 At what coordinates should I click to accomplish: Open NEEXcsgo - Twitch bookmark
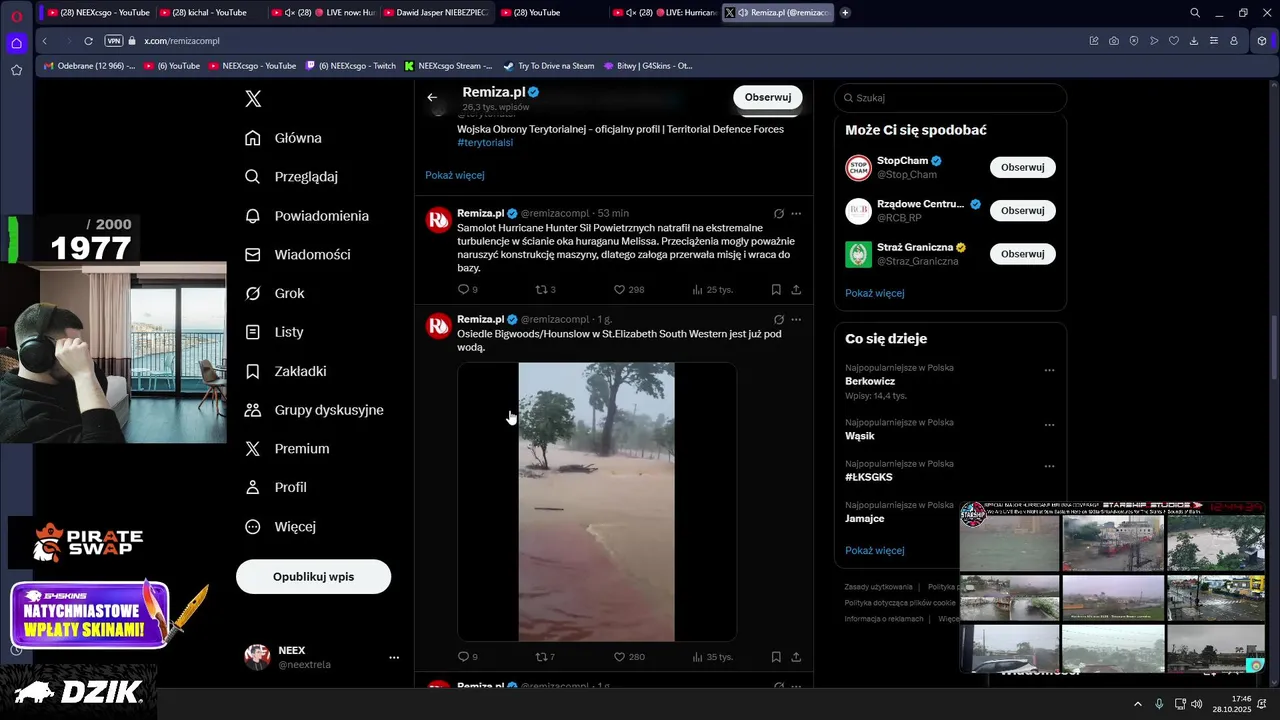tap(350, 66)
